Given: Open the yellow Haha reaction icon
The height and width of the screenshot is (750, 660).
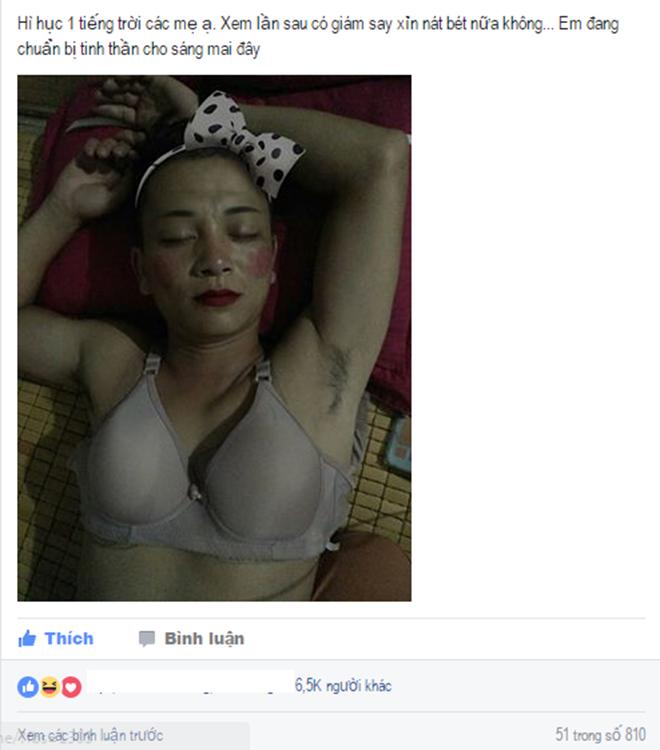Looking at the screenshot, I should (49, 687).
